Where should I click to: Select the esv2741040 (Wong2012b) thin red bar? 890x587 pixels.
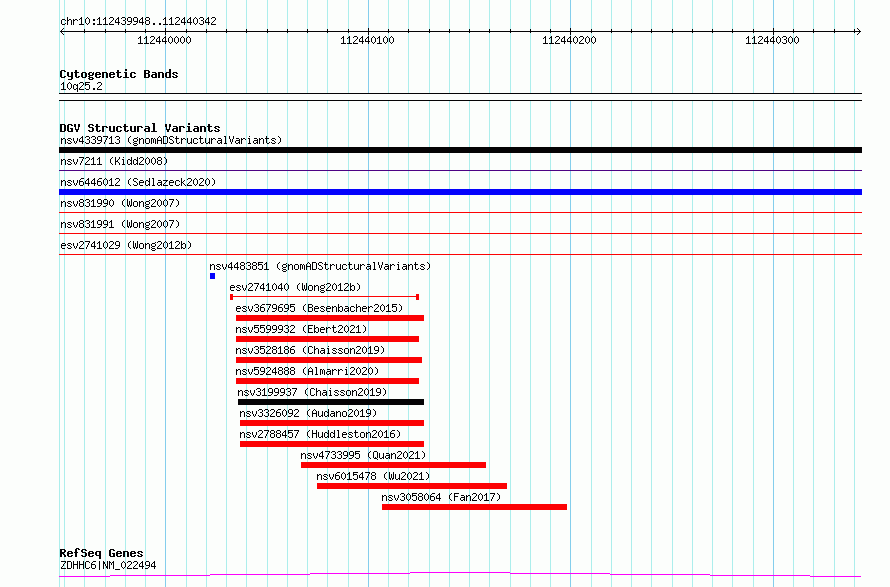coord(324,297)
